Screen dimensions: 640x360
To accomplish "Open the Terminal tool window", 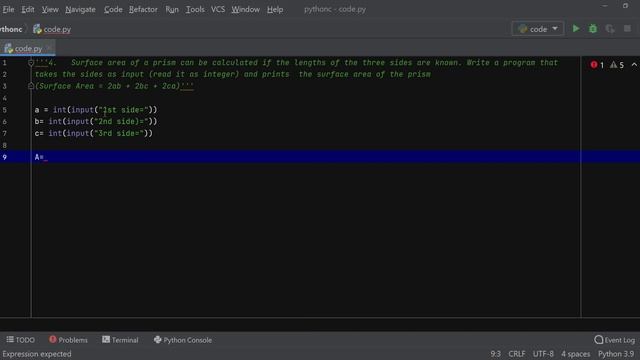I will [120, 340].
